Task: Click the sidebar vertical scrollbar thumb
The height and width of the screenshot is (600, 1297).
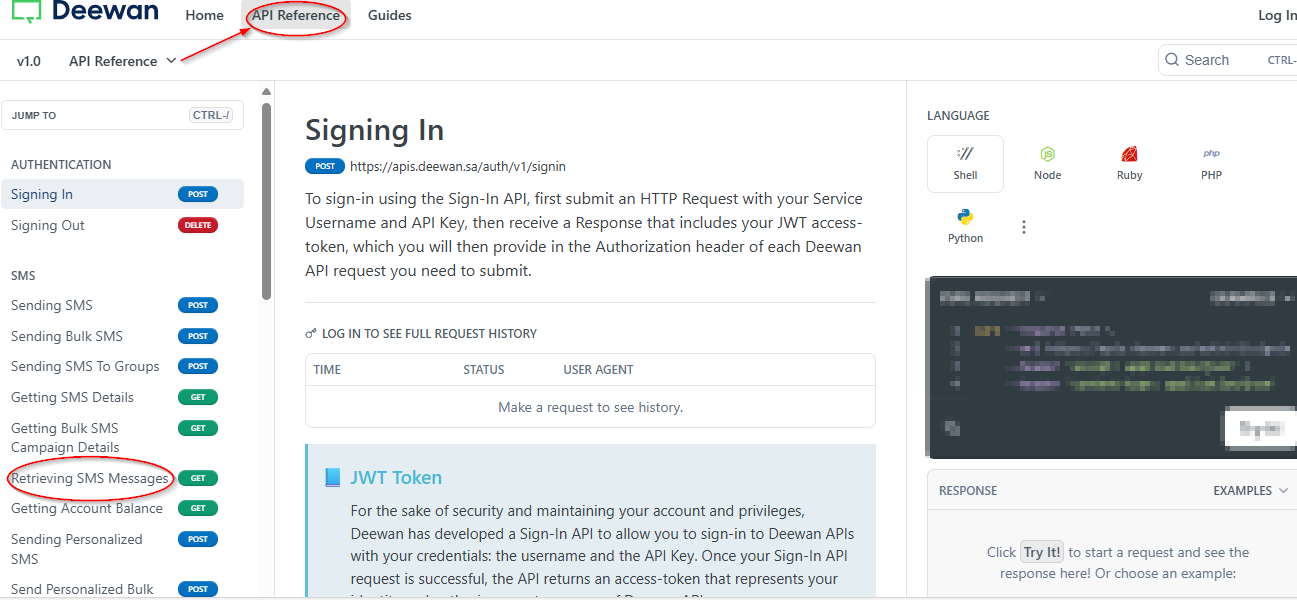Action: [x=266, y=200]
